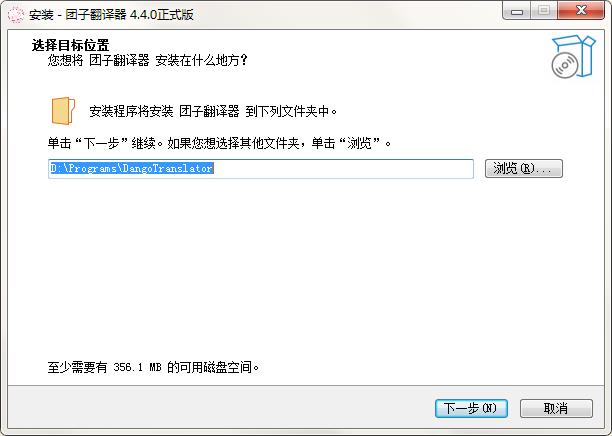The image size is (612, 436).
Task: Click the orange folder icon
Action: (63, 111)
